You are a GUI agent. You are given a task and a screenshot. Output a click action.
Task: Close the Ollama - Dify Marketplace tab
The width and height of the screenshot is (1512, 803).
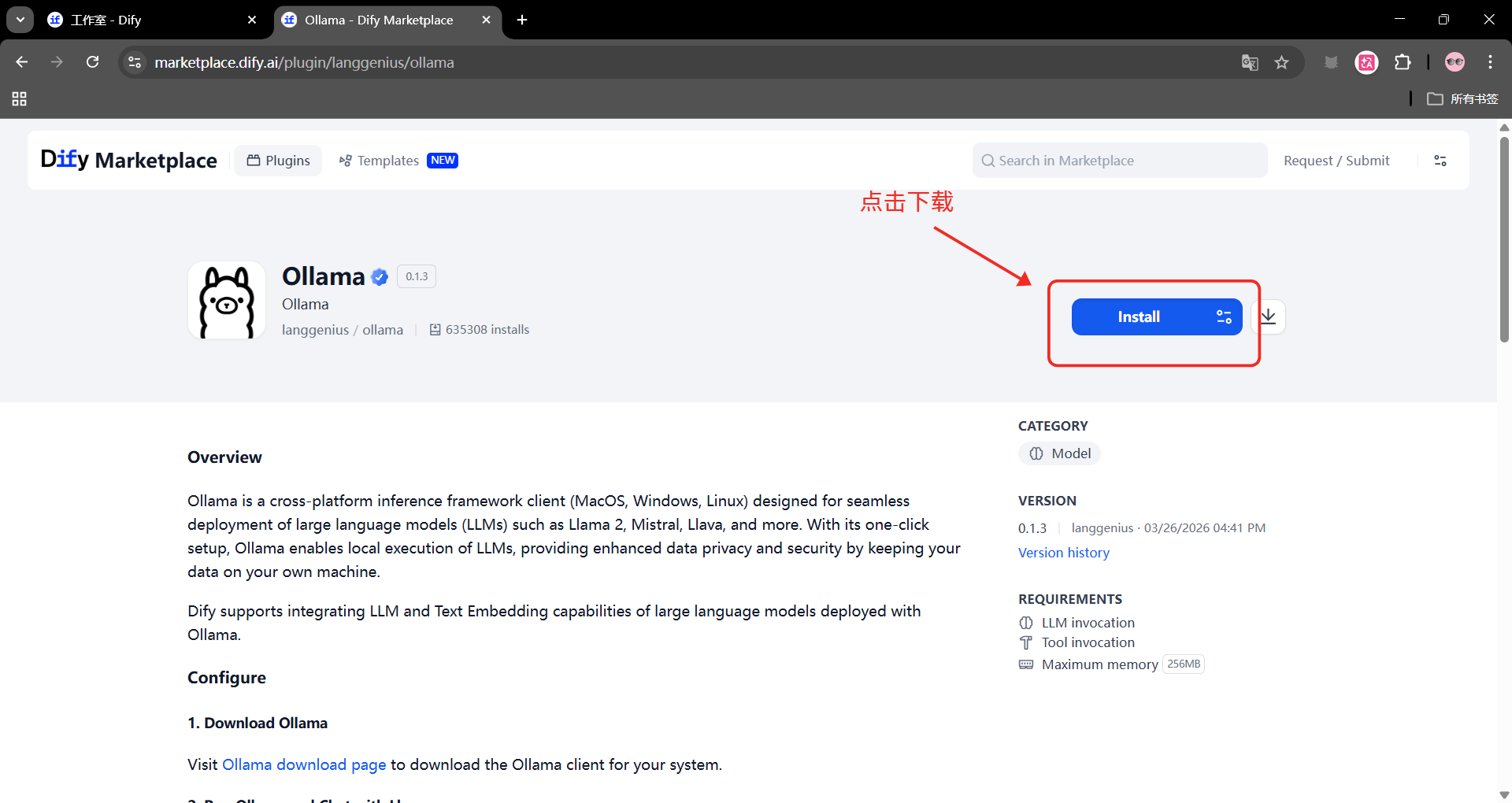486,20
